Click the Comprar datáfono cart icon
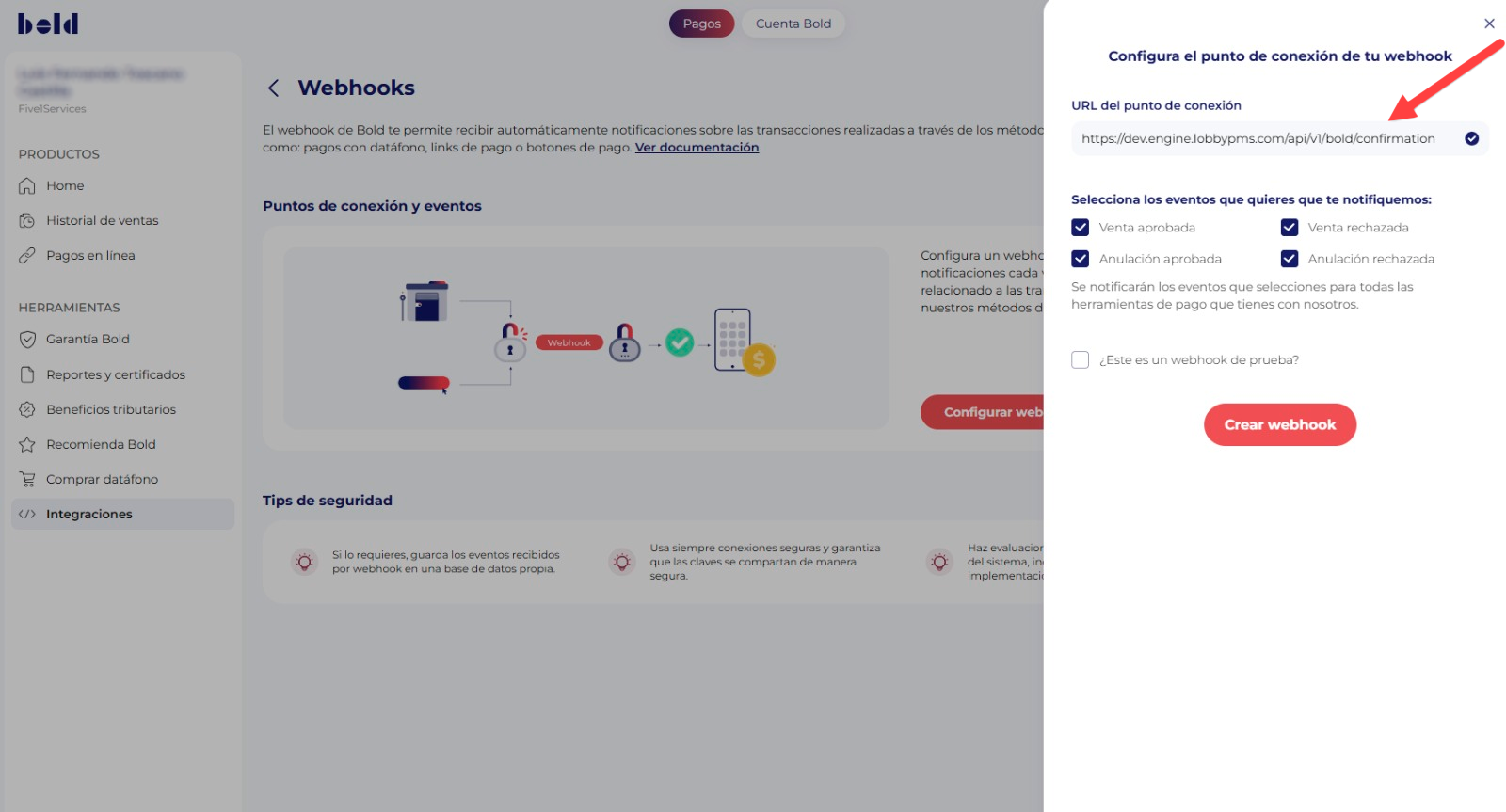Viewport: 1506px width, 812px height. (27, 479)
